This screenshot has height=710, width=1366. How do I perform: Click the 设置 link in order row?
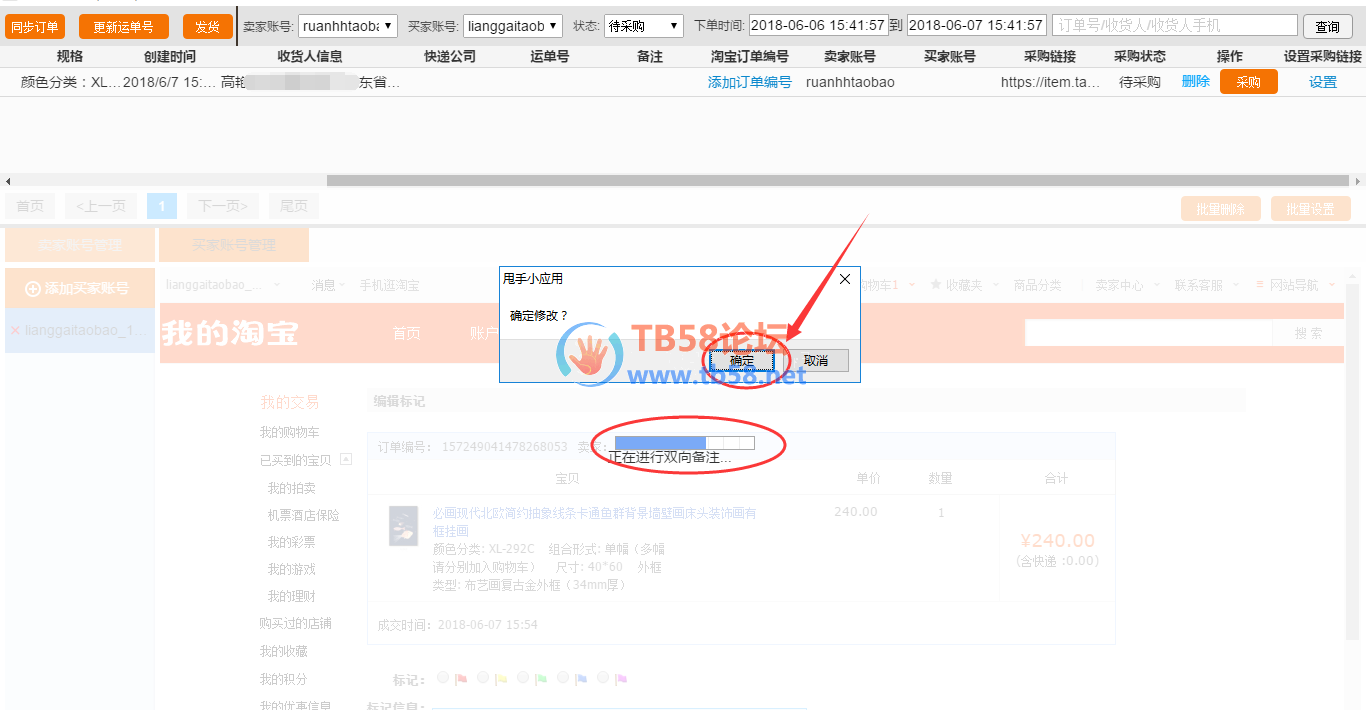tap(1323, 82)
